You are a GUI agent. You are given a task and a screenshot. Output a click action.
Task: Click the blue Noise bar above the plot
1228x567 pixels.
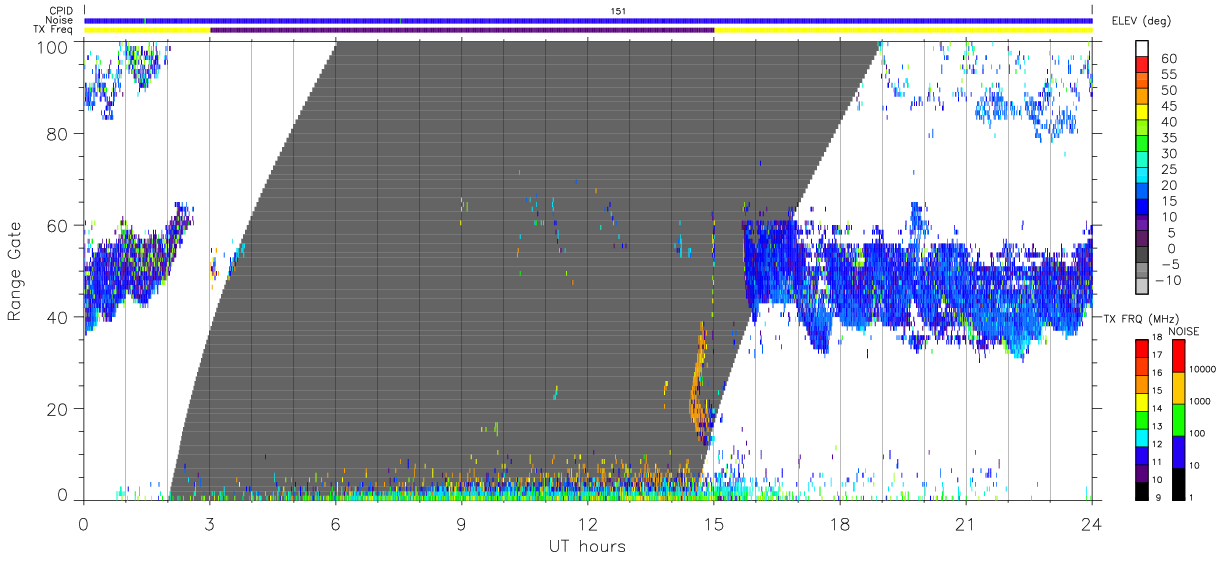588,20
